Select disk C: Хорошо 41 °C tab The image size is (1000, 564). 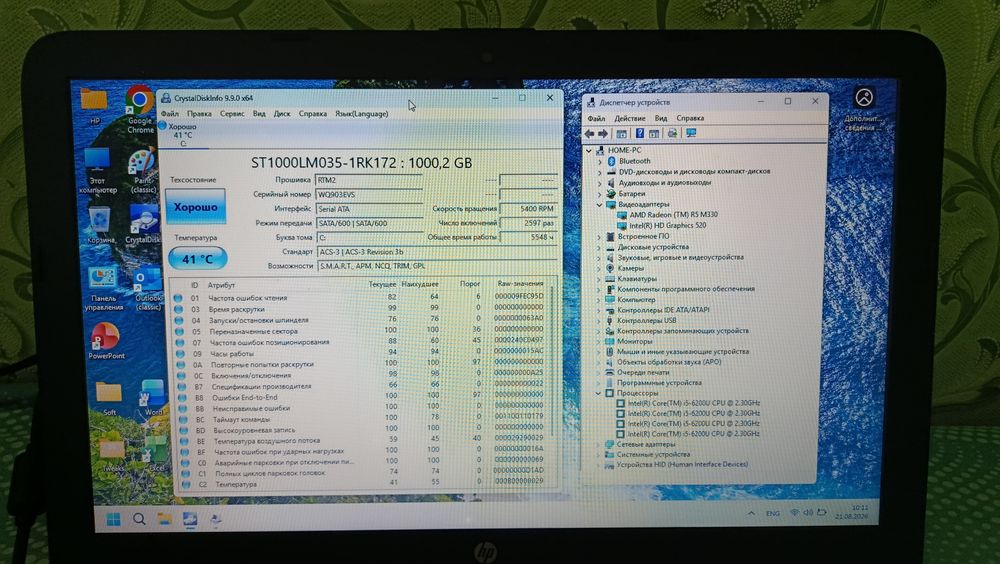(x=183, y=135)
